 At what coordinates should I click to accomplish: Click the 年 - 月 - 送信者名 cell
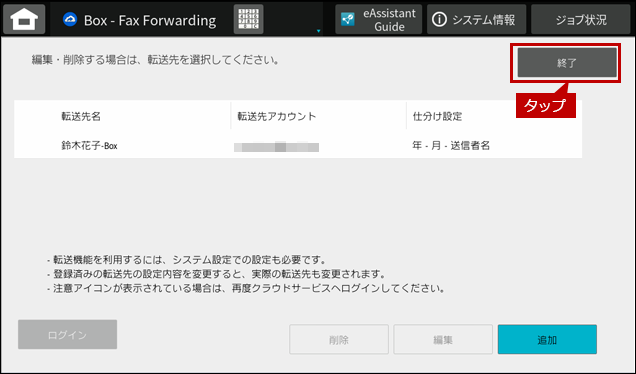451,146
